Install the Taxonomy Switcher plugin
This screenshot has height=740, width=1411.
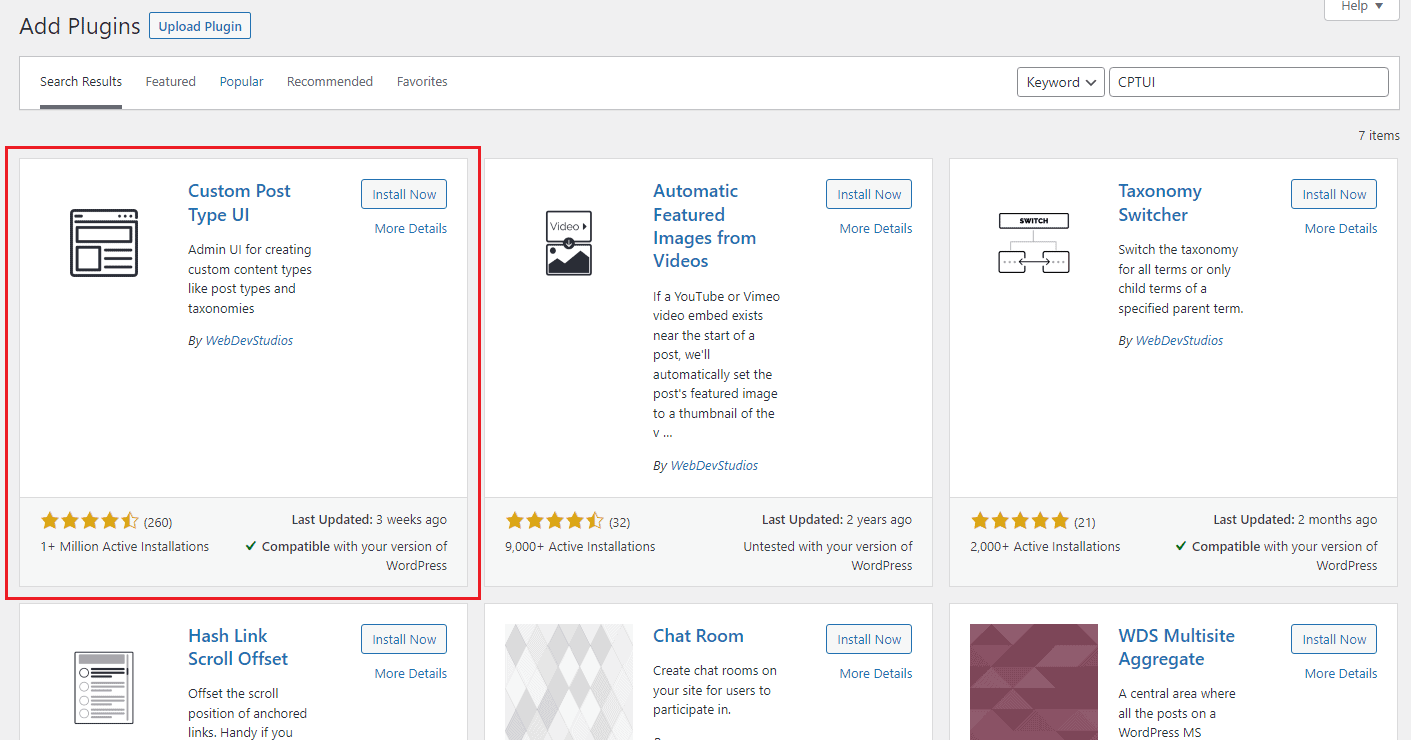click(1334, 195)
